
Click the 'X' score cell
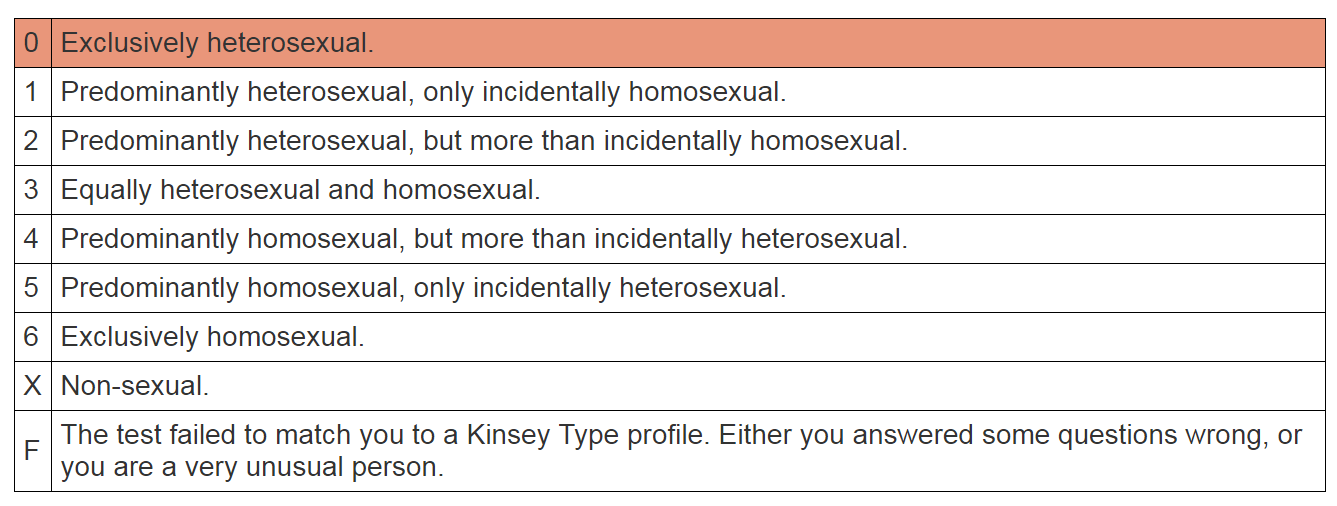tap(33, 386)
